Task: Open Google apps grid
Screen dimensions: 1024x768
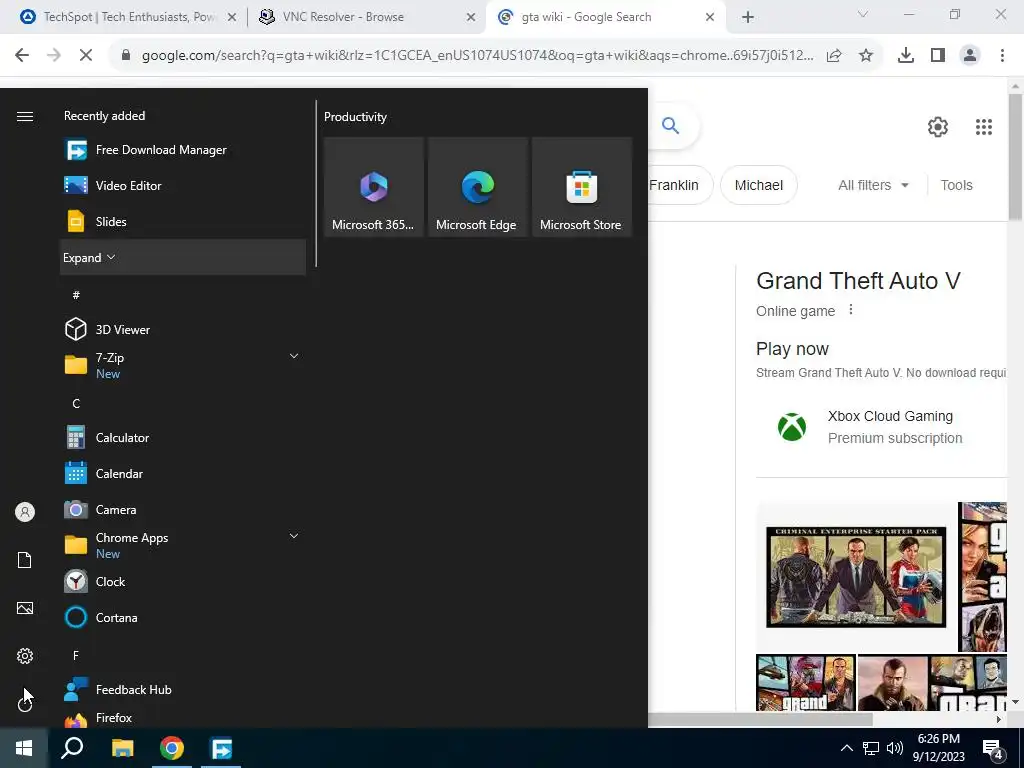Action: (x=984, y=127)
